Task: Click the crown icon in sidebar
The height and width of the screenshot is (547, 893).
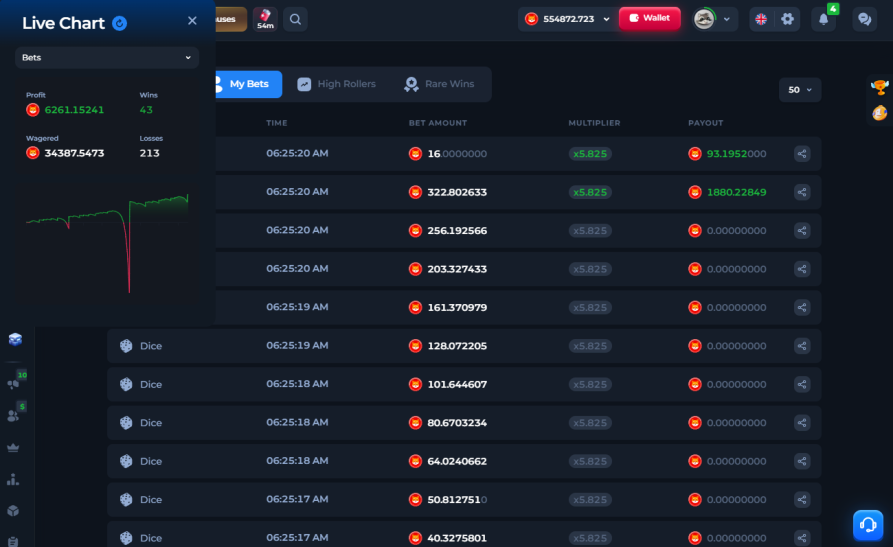Action: click(x=13, y=448)
